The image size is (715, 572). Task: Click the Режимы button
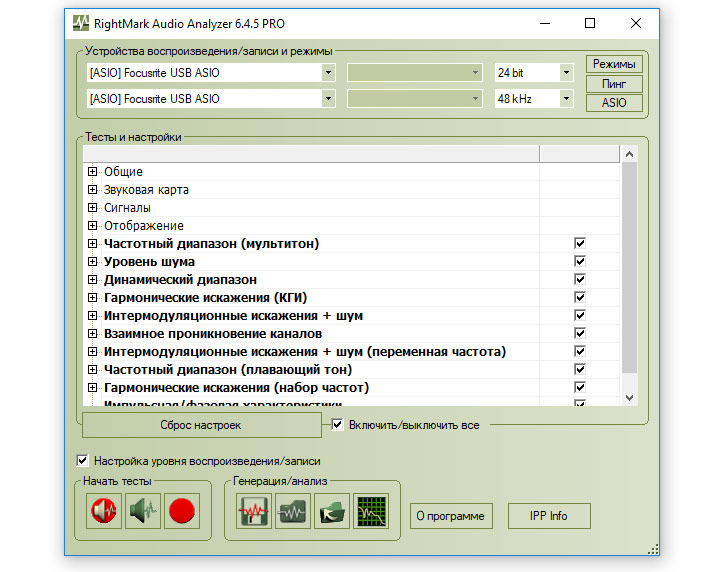pyautogui.click(x=614, y=64)
